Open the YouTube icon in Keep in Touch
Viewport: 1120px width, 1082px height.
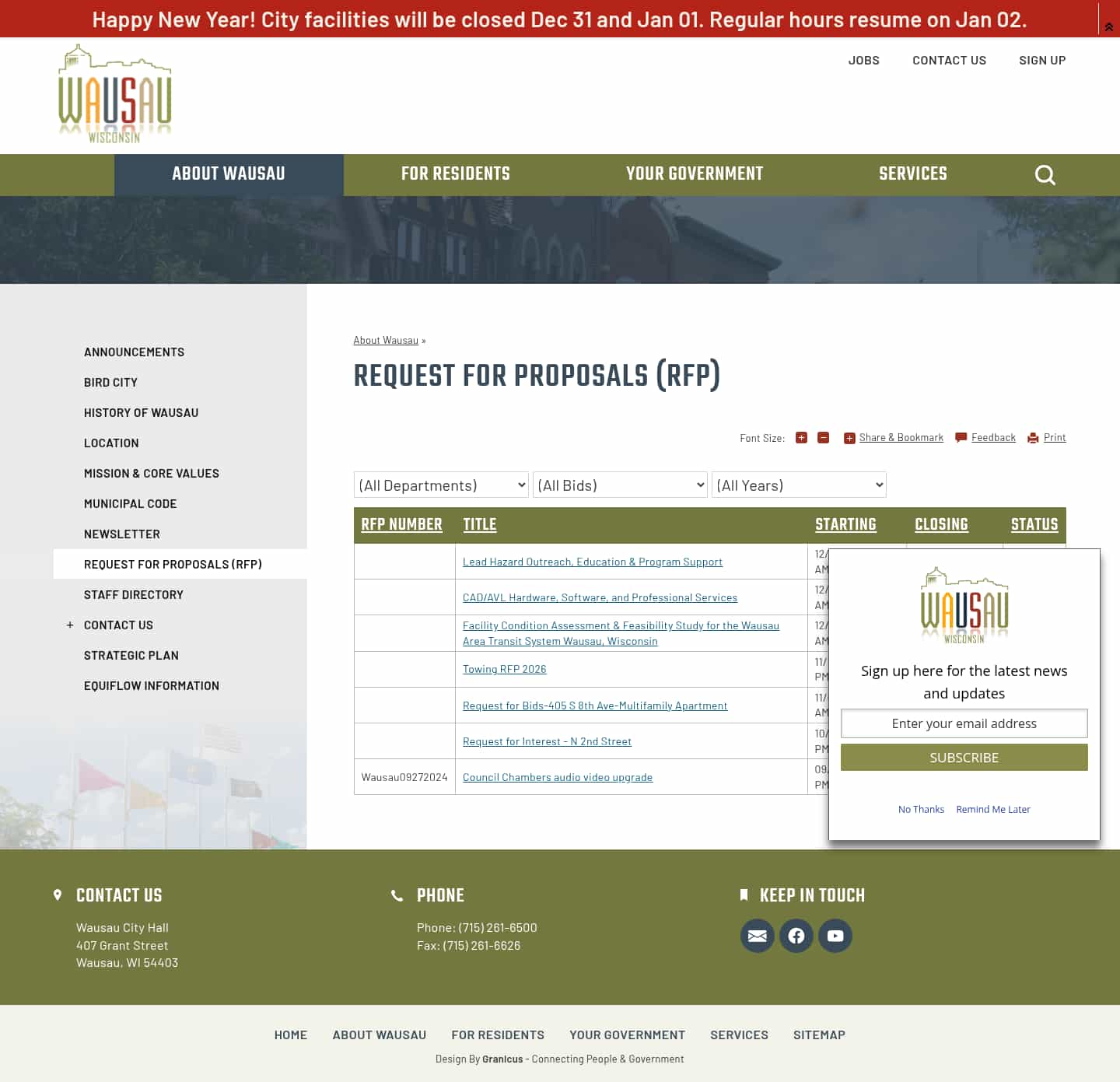coord(835,936)
